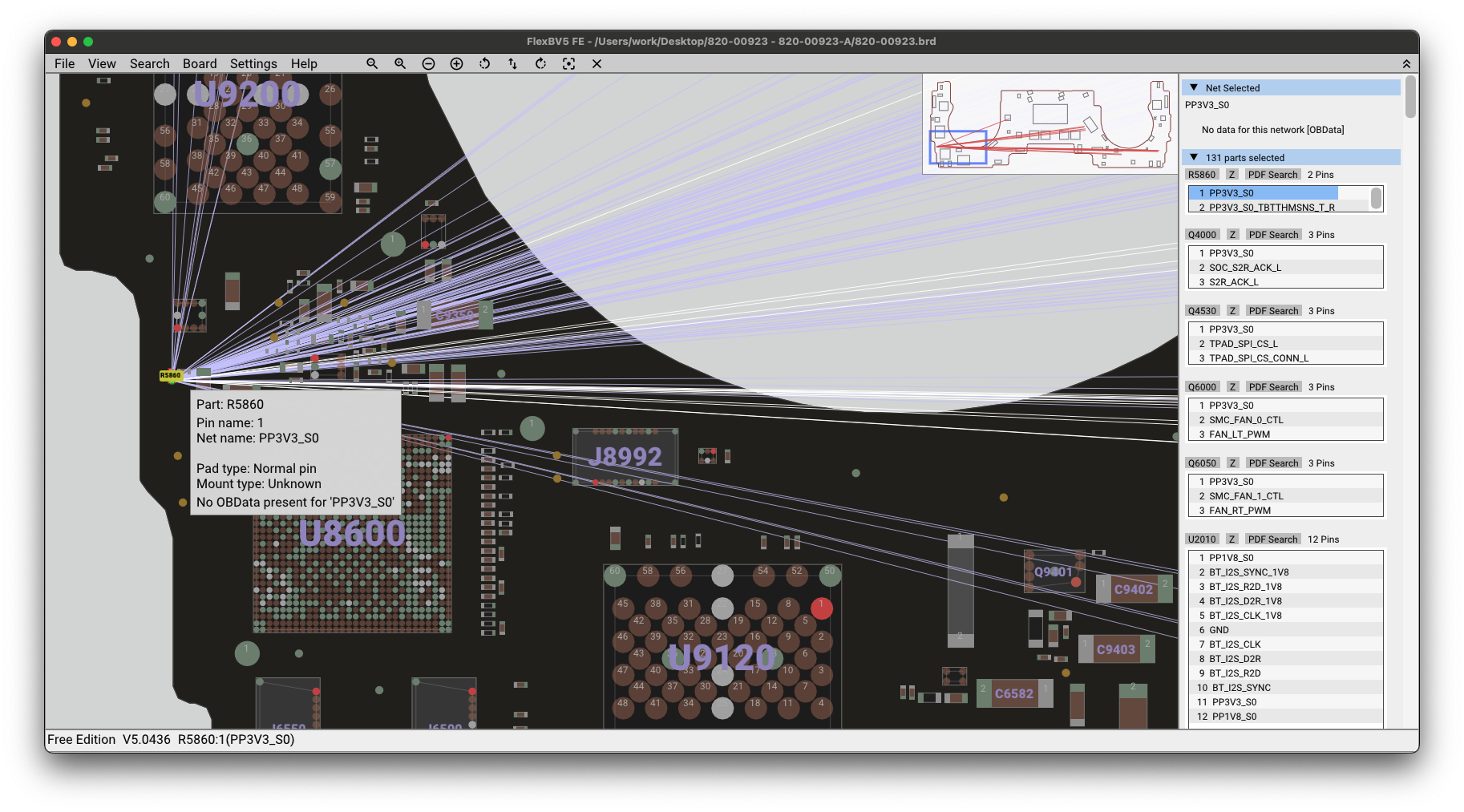
Task: Rotate the board clockwise
Action: pyautogui.click(x=540, y=63)
